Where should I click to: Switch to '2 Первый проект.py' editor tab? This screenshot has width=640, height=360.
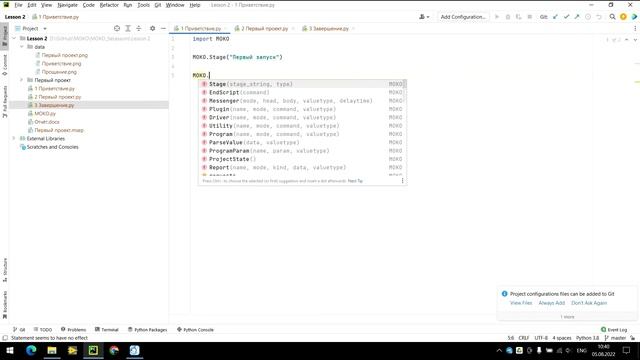[x=264, y=29]
